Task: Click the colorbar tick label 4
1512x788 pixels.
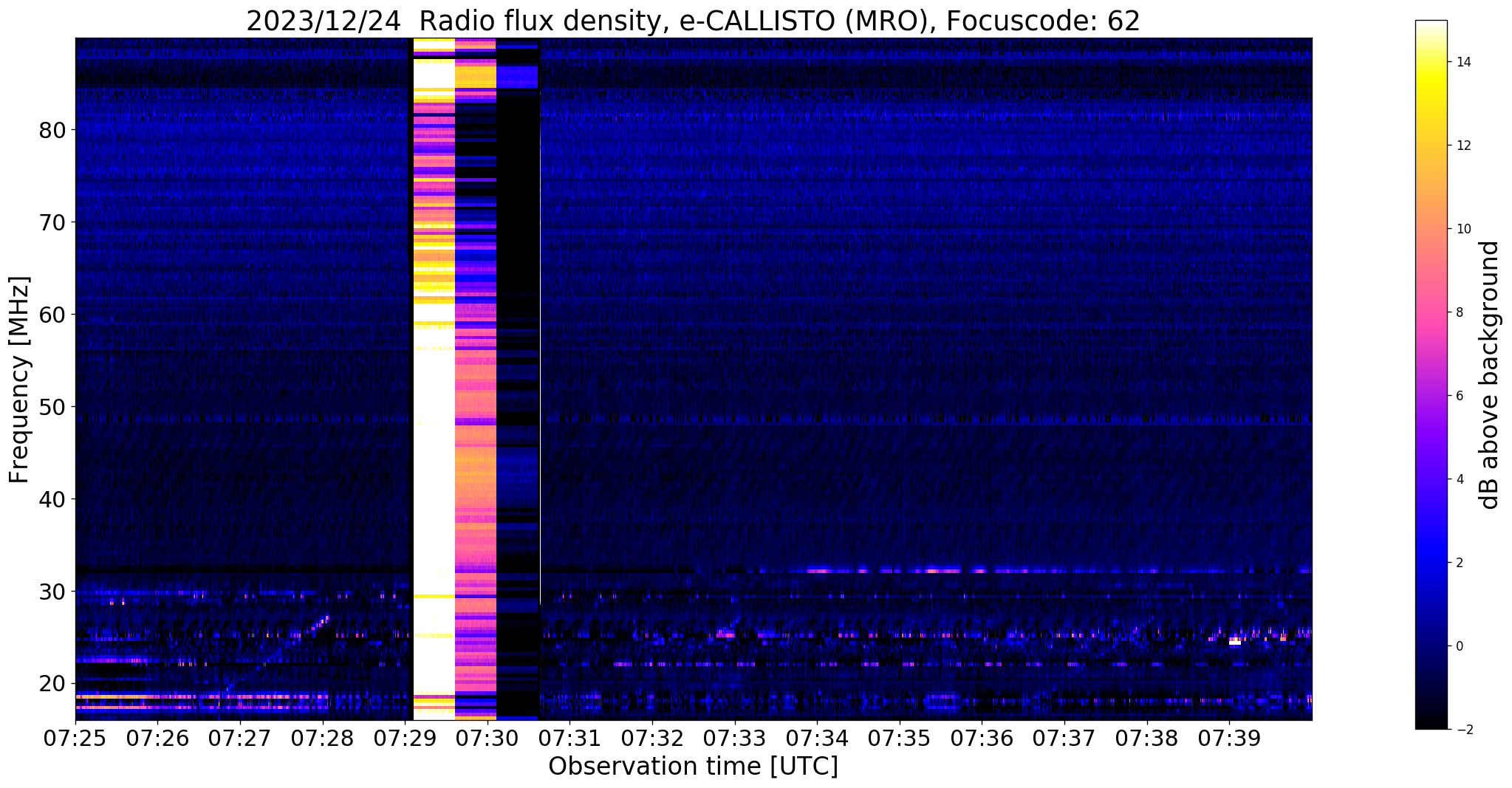Action: 1459,479
